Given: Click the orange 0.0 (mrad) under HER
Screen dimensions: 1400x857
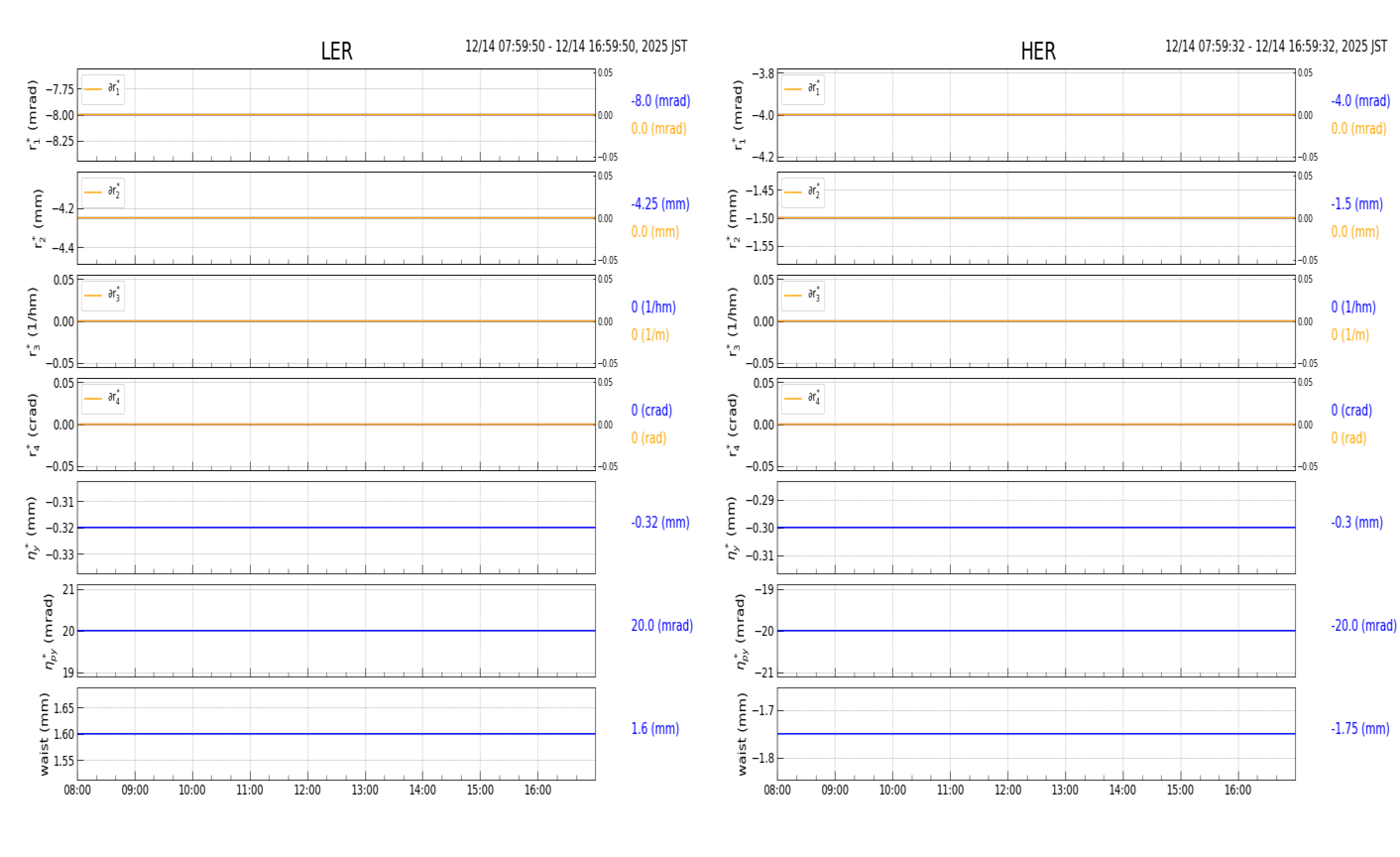Looking at the screenshot, I should click(1358, 129).
